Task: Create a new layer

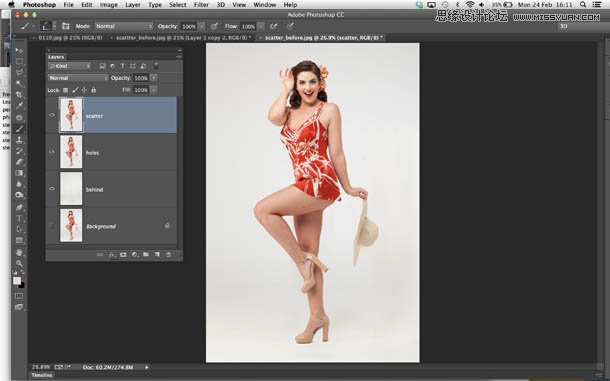Action: (157, 255)
